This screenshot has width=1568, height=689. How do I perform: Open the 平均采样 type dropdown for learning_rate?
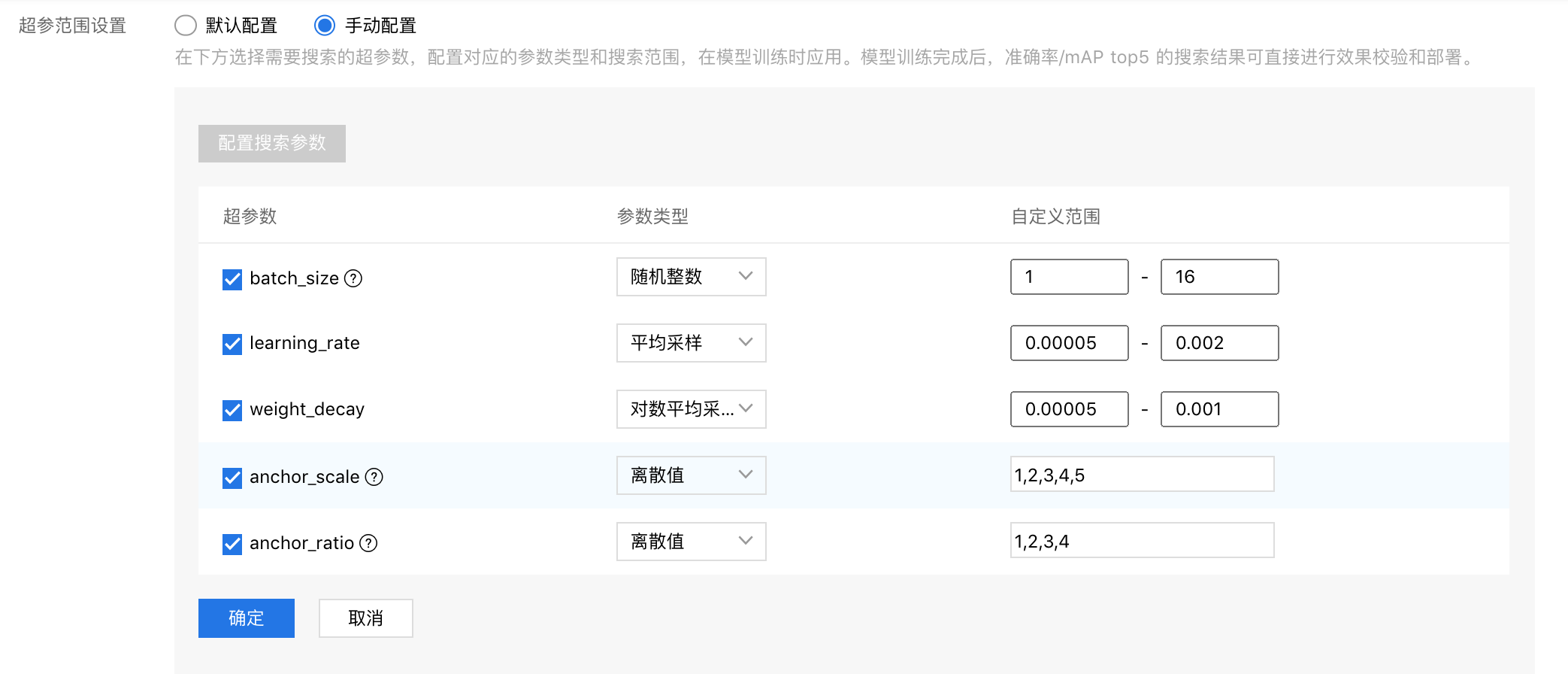tap(692, 343)
